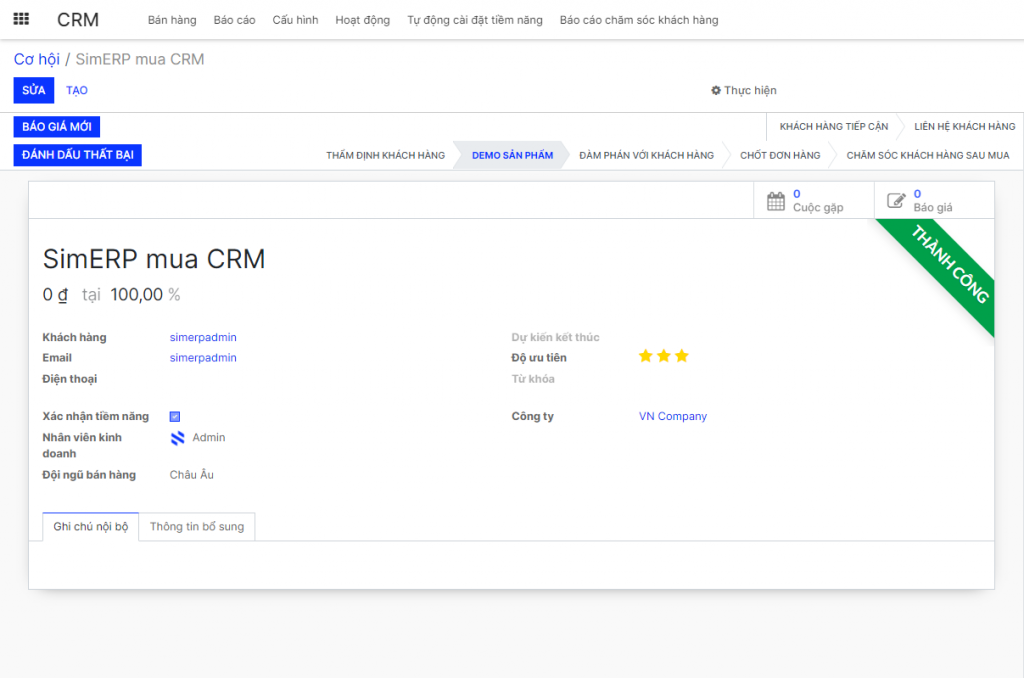Click the Admin salesperson name
This screenshot has height=678, width=1024.
pyautogui.click(x=208, y=438)
